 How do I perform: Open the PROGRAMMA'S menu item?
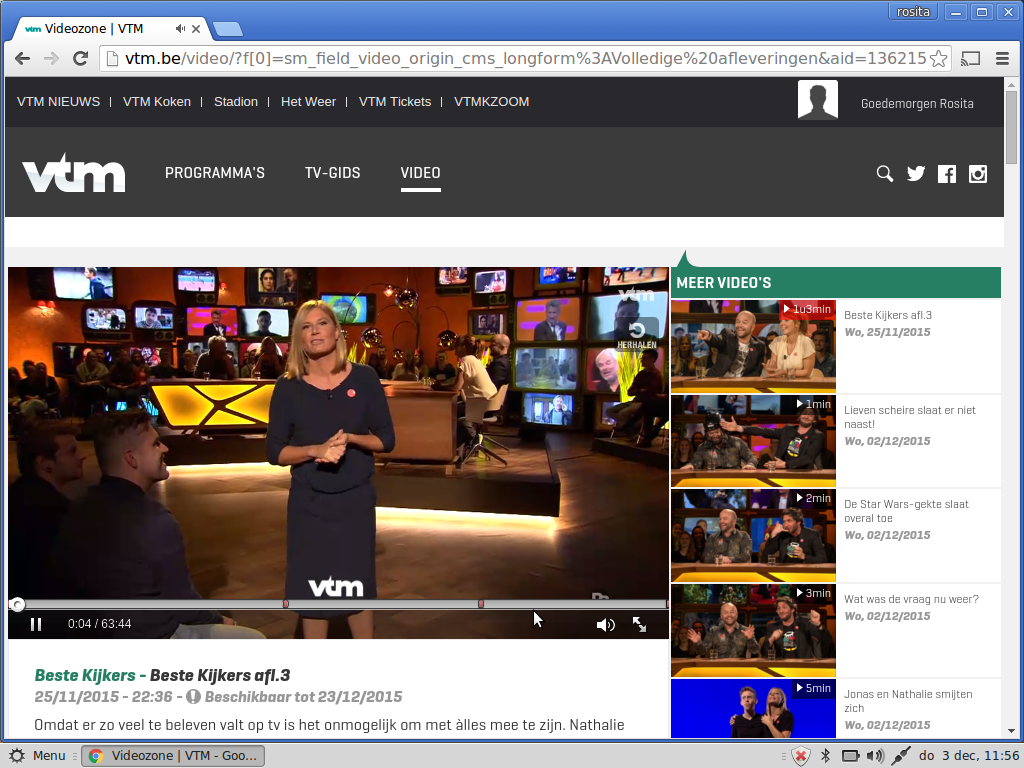pyautogui.click(x=215, y=173)
